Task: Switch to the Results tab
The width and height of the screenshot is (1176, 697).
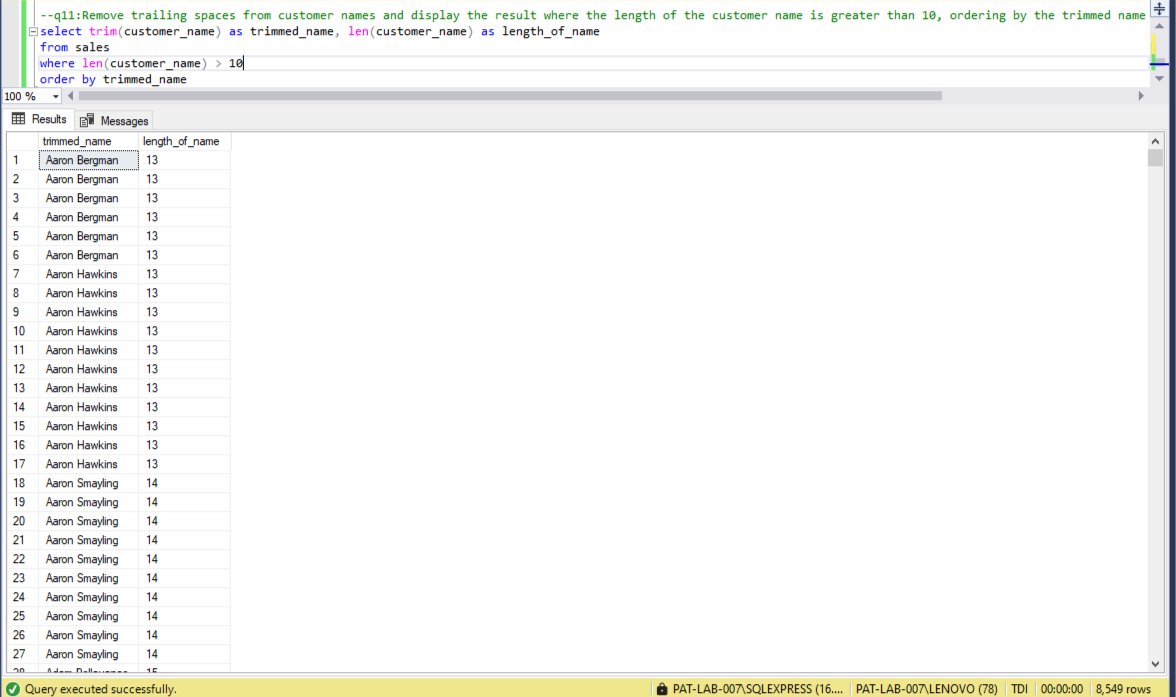Action: 39,119
